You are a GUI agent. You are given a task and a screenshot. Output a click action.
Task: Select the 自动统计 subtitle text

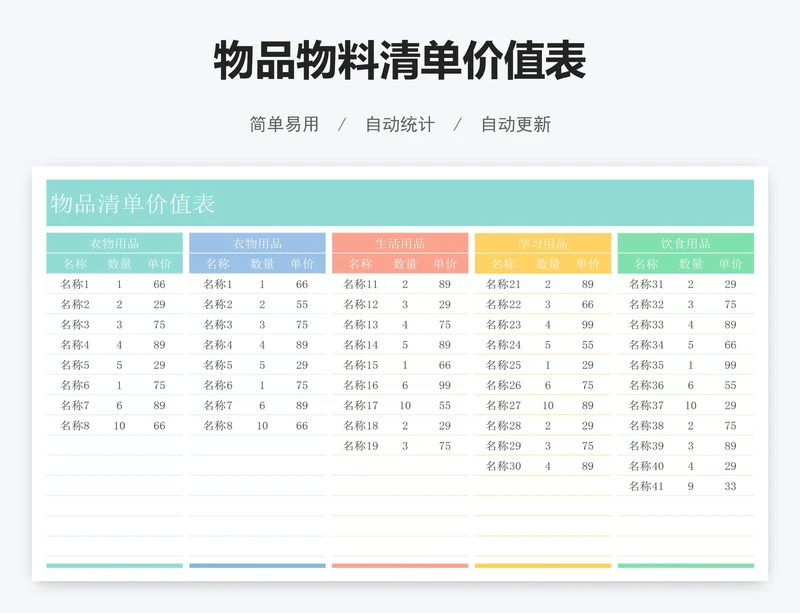pyautogui.click(x=400, y=124)
